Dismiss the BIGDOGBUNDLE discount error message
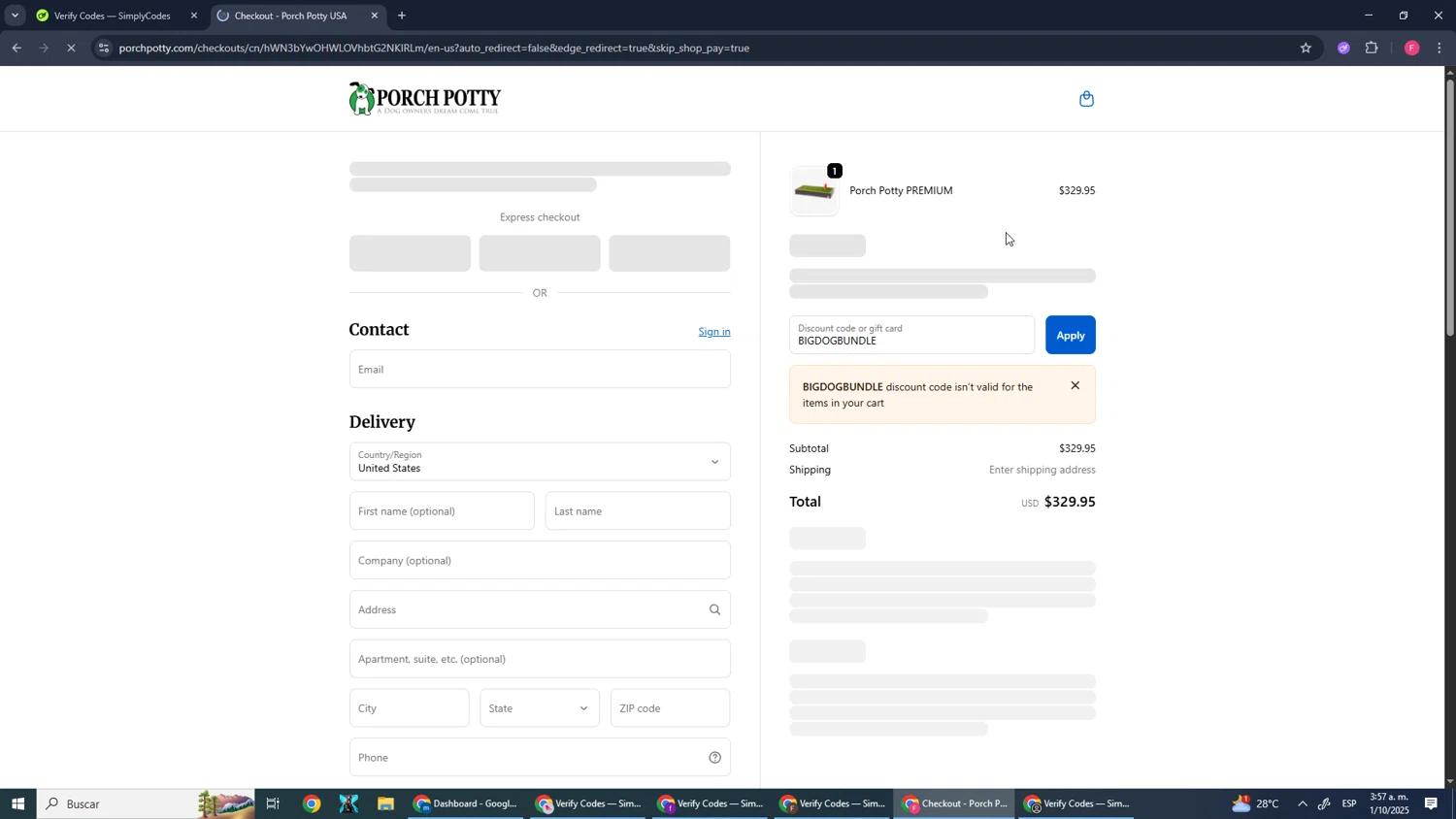 [1075, 386]
